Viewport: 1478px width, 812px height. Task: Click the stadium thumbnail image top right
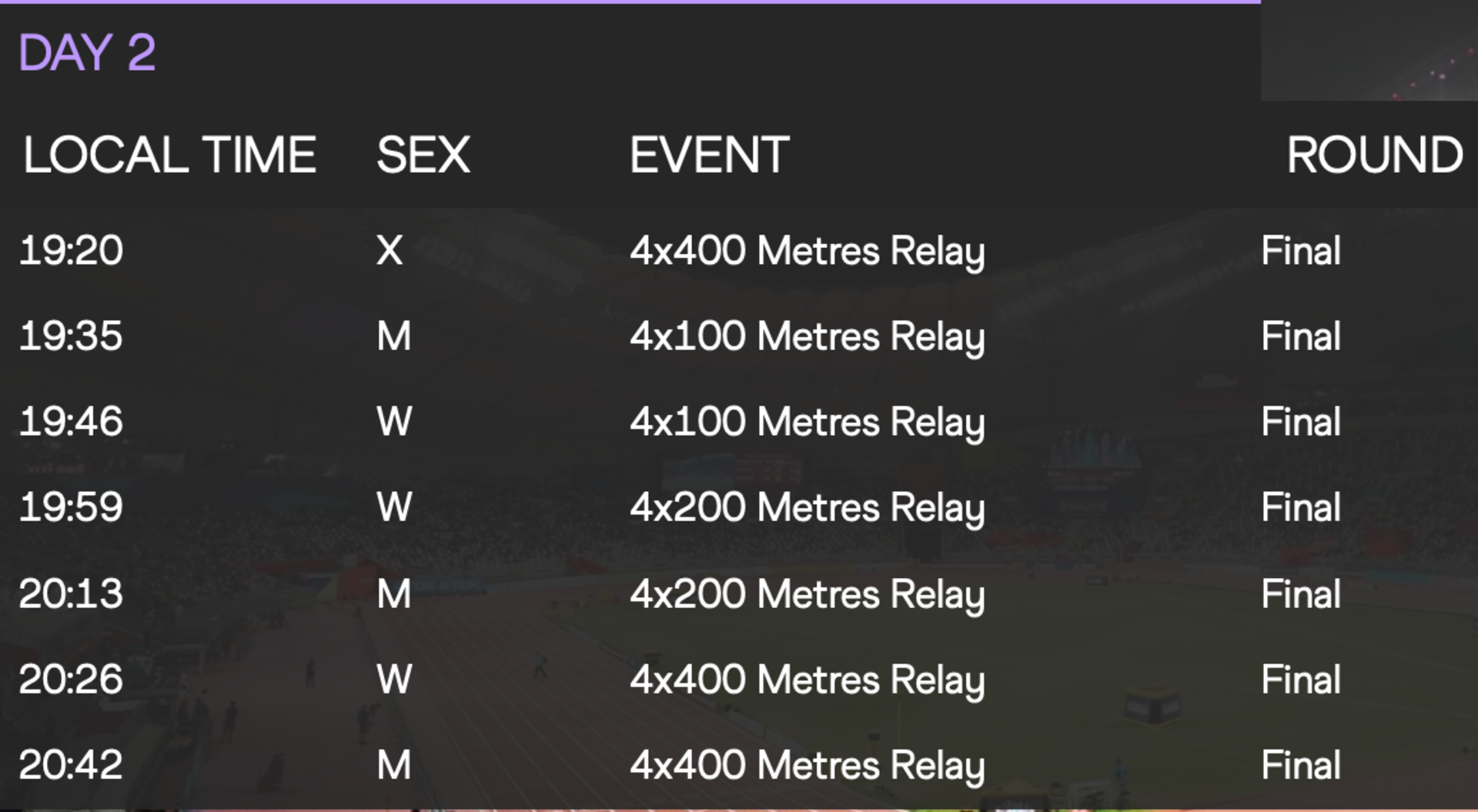tap(1369, 50)
